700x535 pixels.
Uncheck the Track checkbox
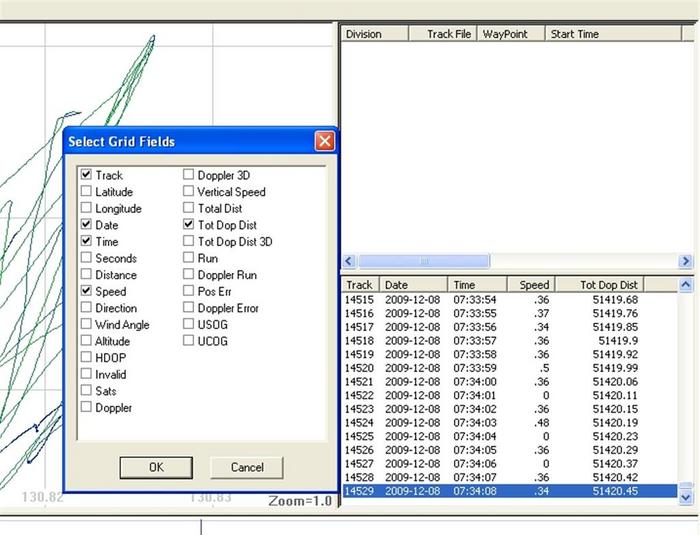click(87, 176)
